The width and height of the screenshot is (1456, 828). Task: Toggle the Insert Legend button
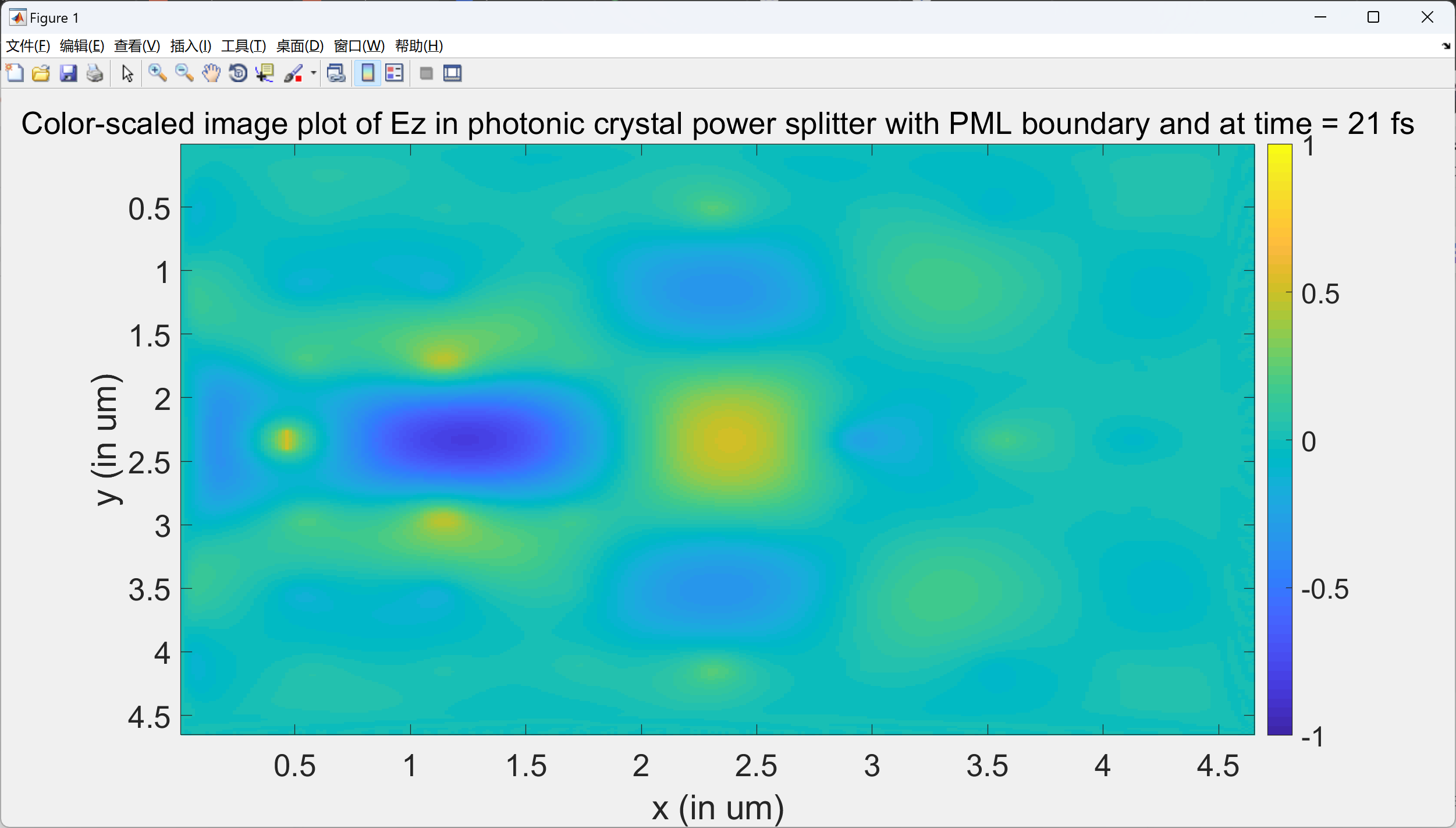395,73
